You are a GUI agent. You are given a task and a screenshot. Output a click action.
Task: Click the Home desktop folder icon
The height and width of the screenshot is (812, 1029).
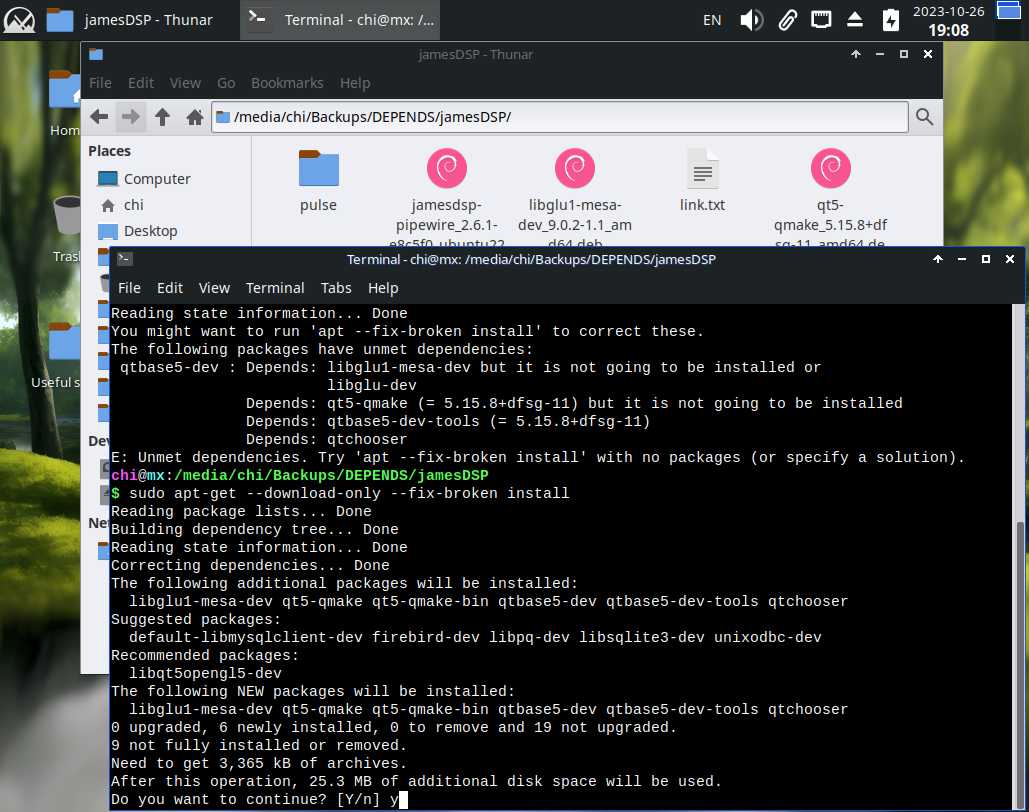tap(64, 90)
